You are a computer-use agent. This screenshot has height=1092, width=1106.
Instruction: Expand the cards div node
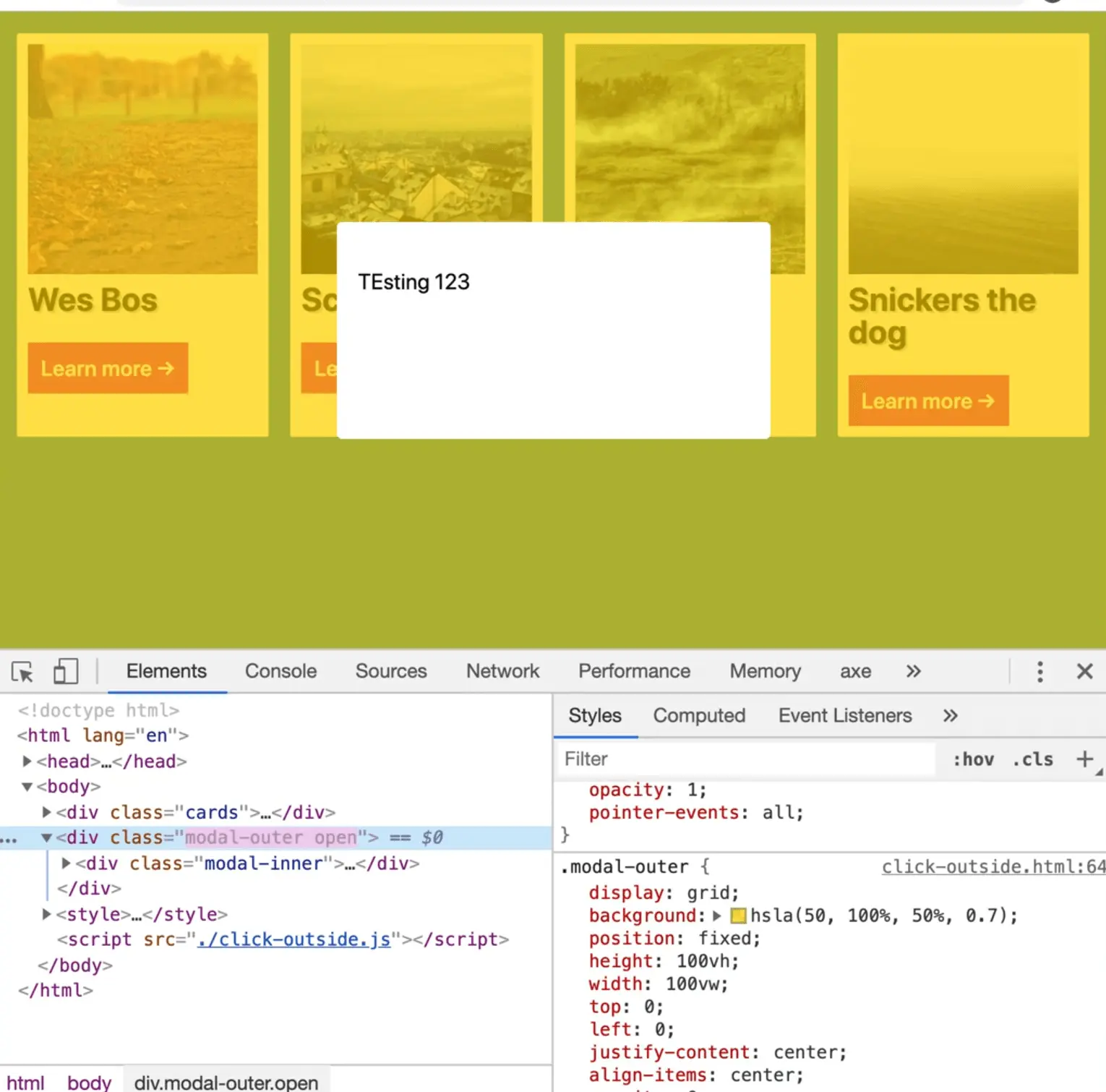point(46,812)
